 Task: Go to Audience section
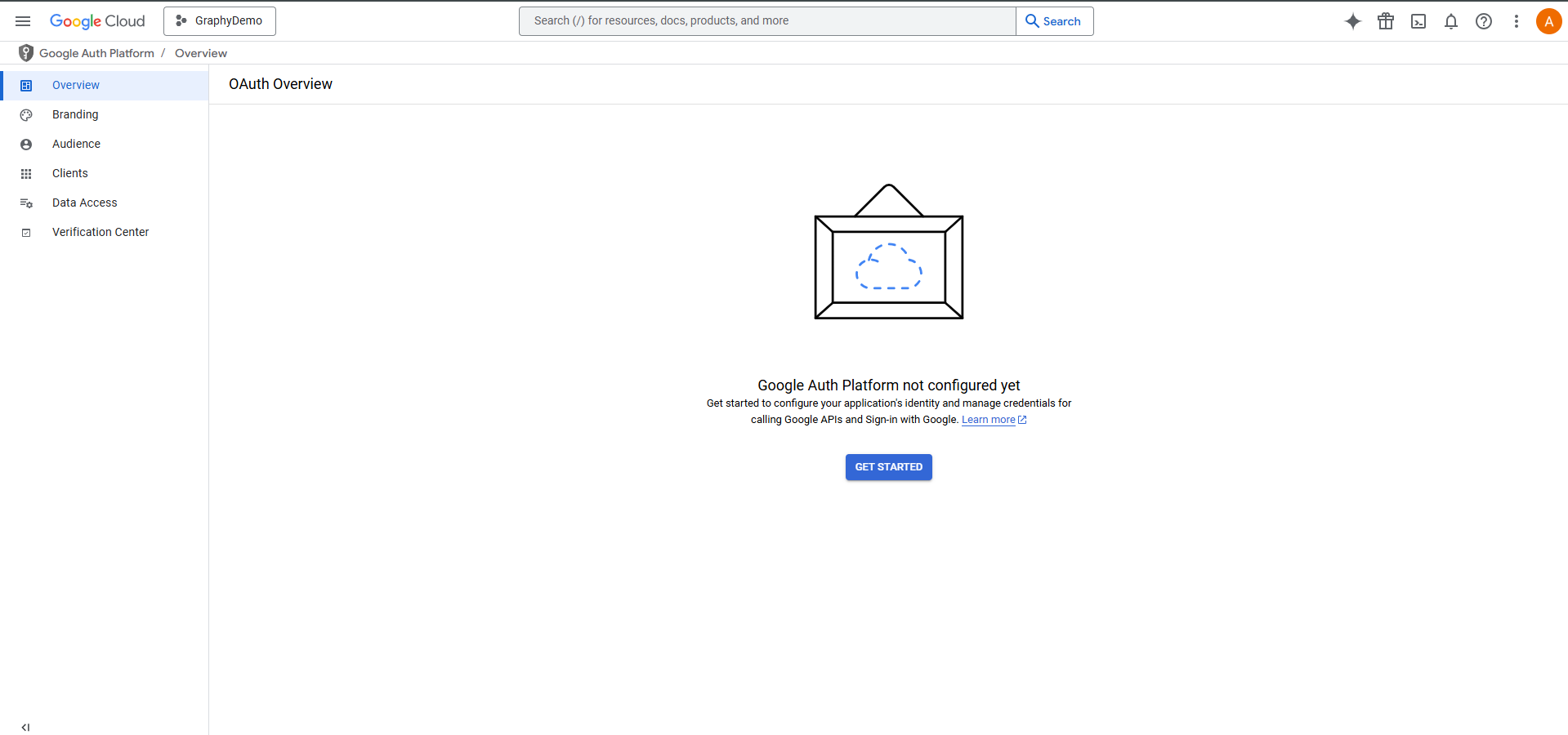pyautogui.click(x=76, y=144)
